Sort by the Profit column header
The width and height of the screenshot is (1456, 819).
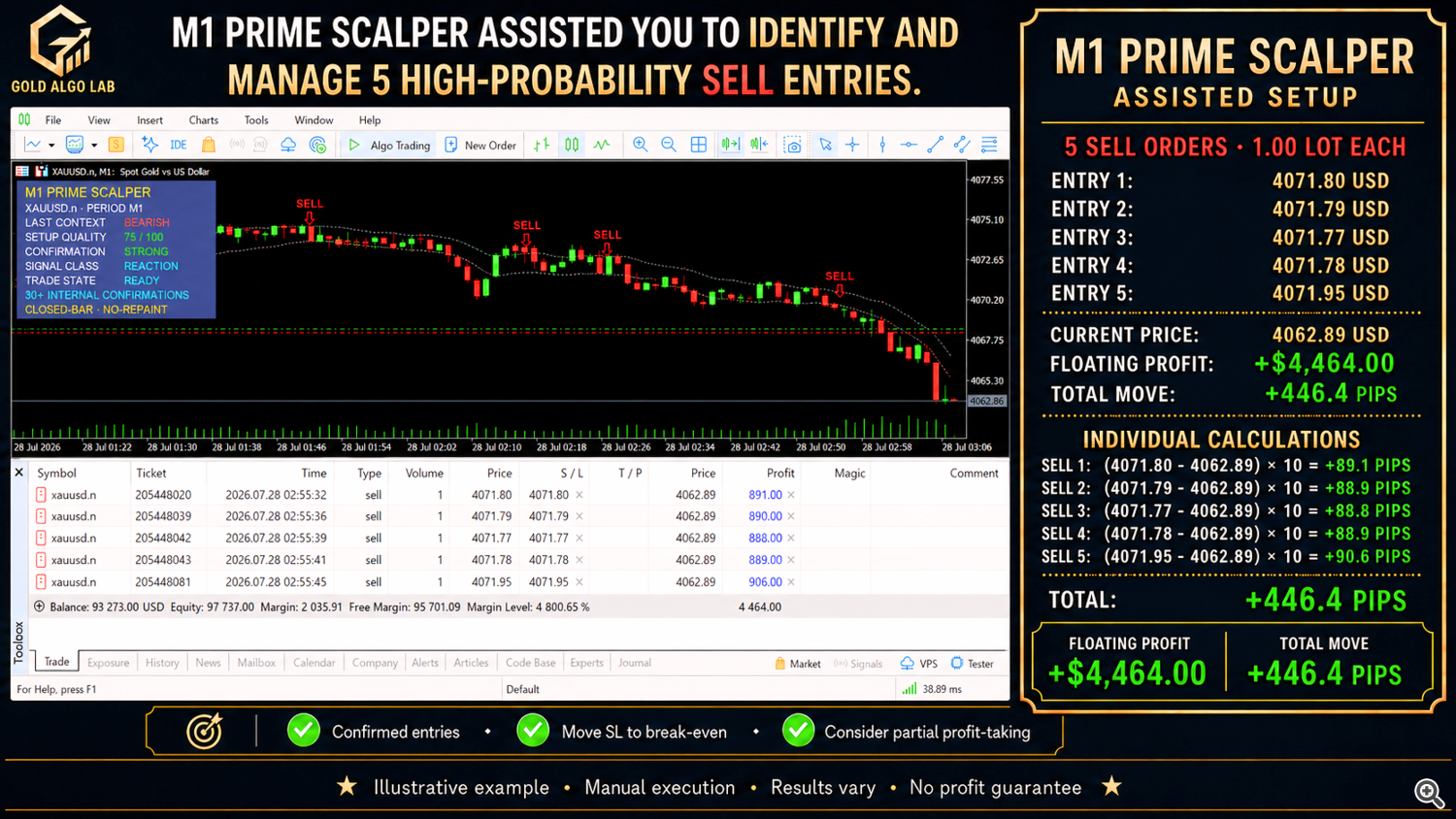click(x=779, y=474)
